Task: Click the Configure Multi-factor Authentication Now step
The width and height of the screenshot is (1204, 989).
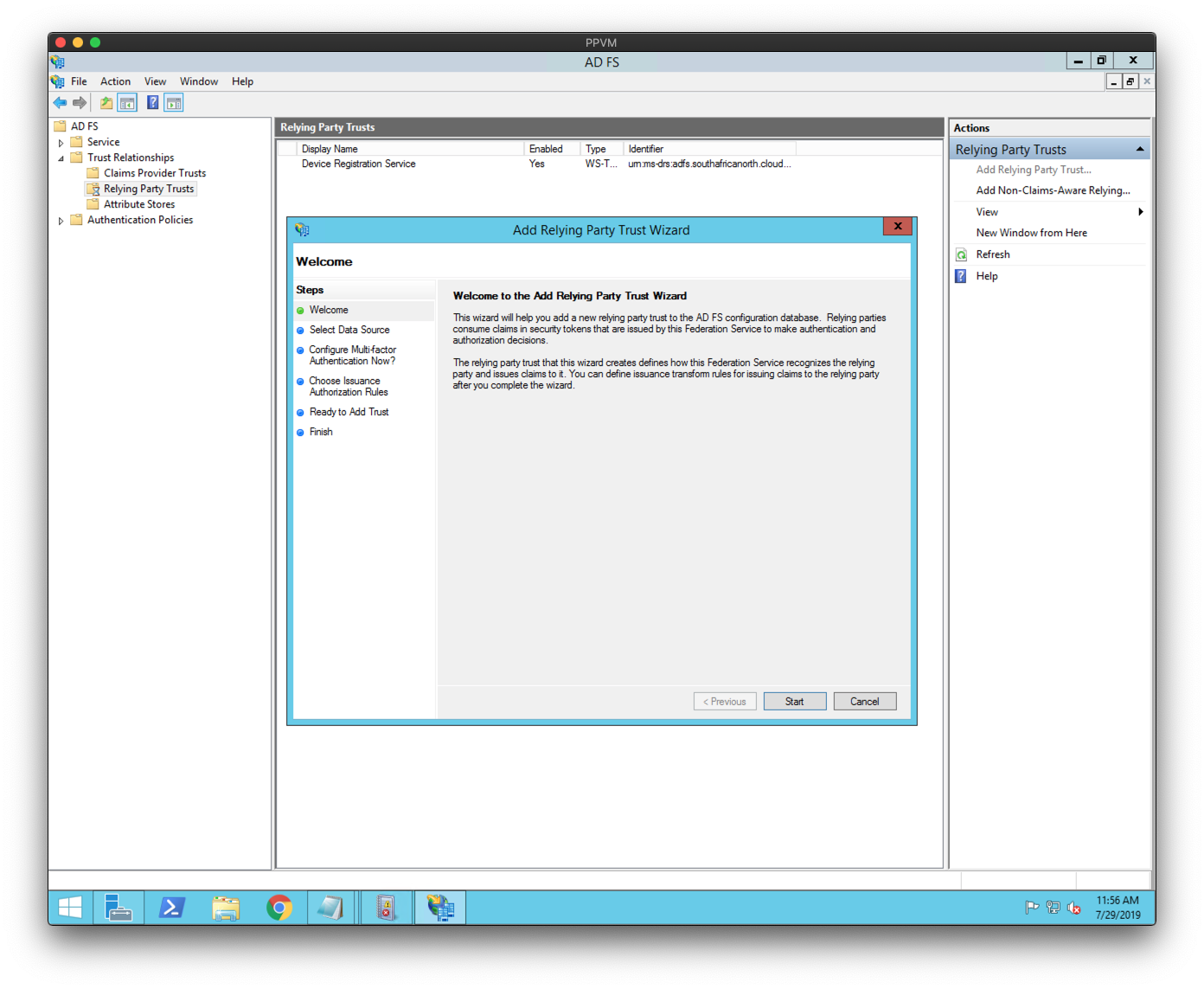Action: click(352, 356)
